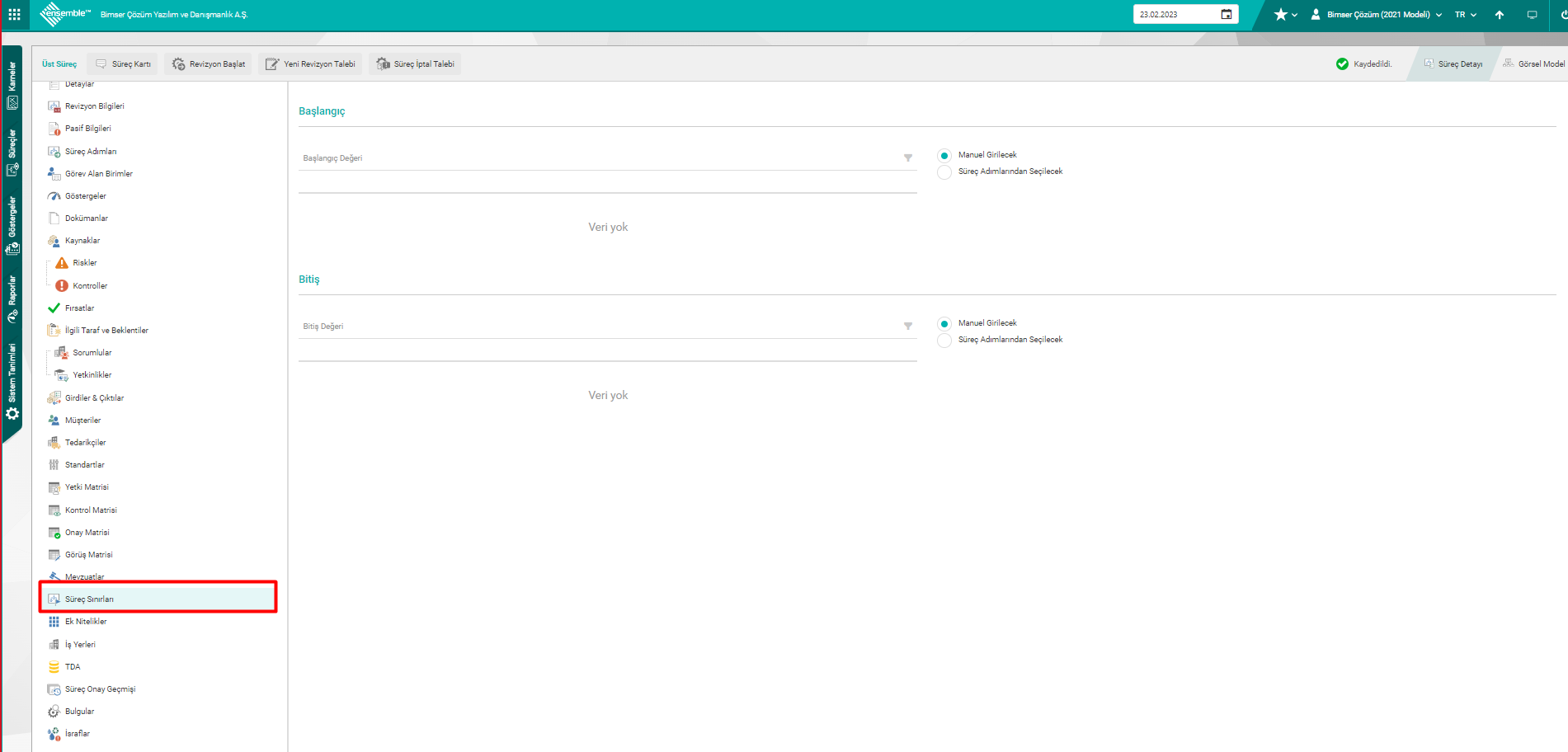The height and width of the screenshot is (752, 1568).
Task: Open the app grid launcher icon
Action: tap(14, 15)
